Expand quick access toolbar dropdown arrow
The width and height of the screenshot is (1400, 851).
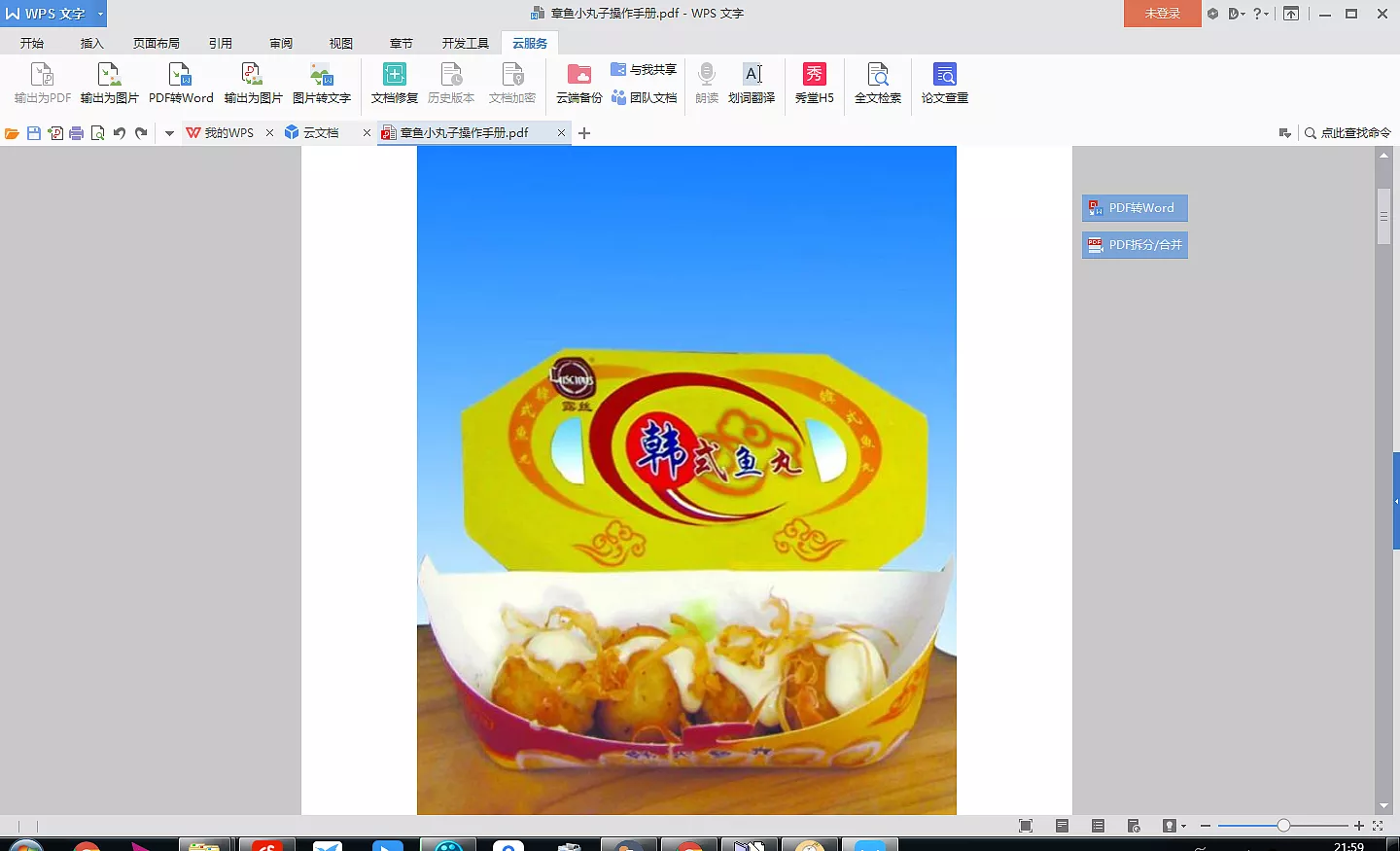click(x=169, y=133)
